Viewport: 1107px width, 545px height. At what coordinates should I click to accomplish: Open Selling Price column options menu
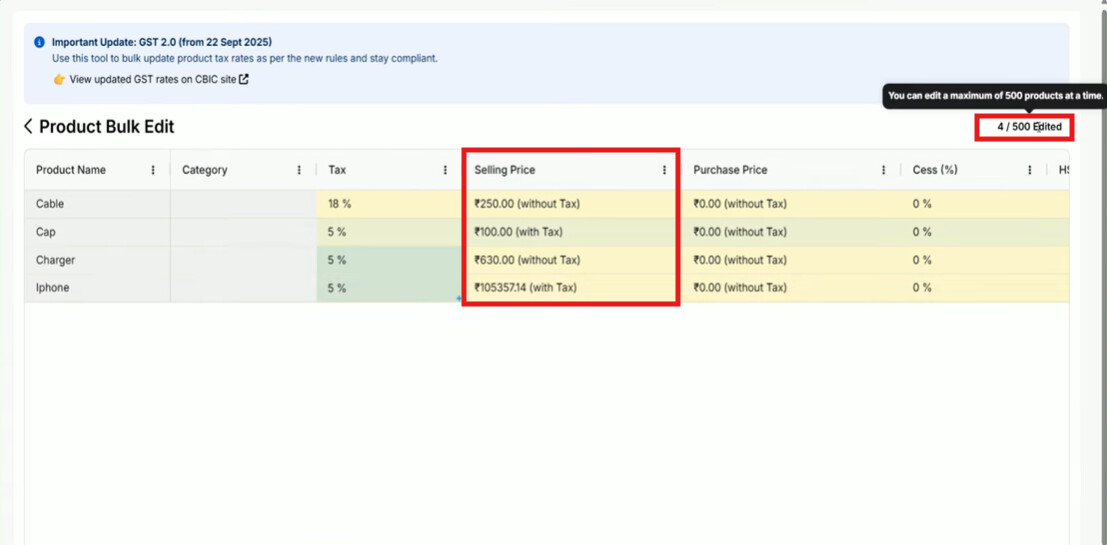[664, 170]
